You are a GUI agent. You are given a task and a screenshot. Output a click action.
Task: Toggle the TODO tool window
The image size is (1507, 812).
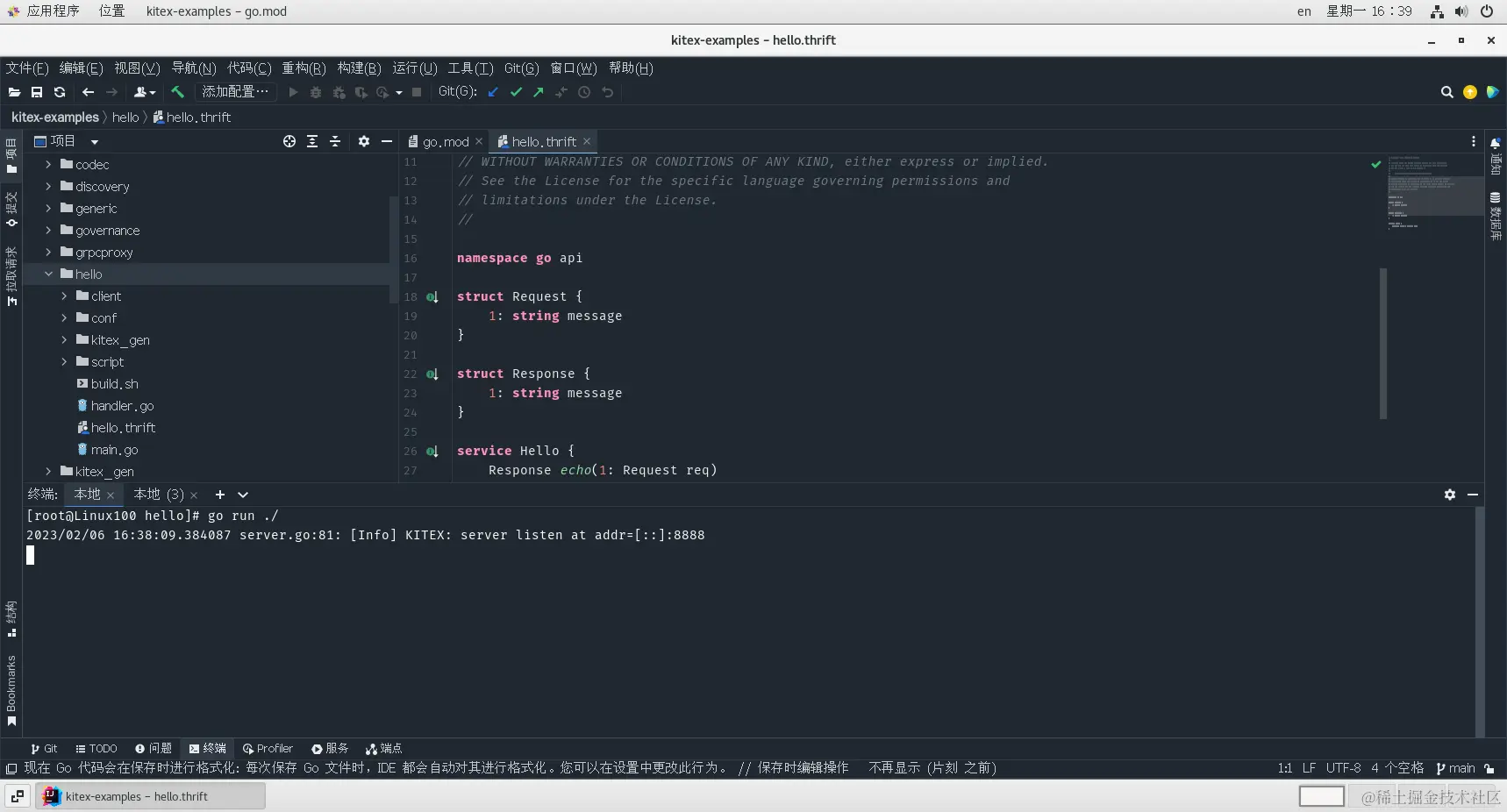pos(96,749)
